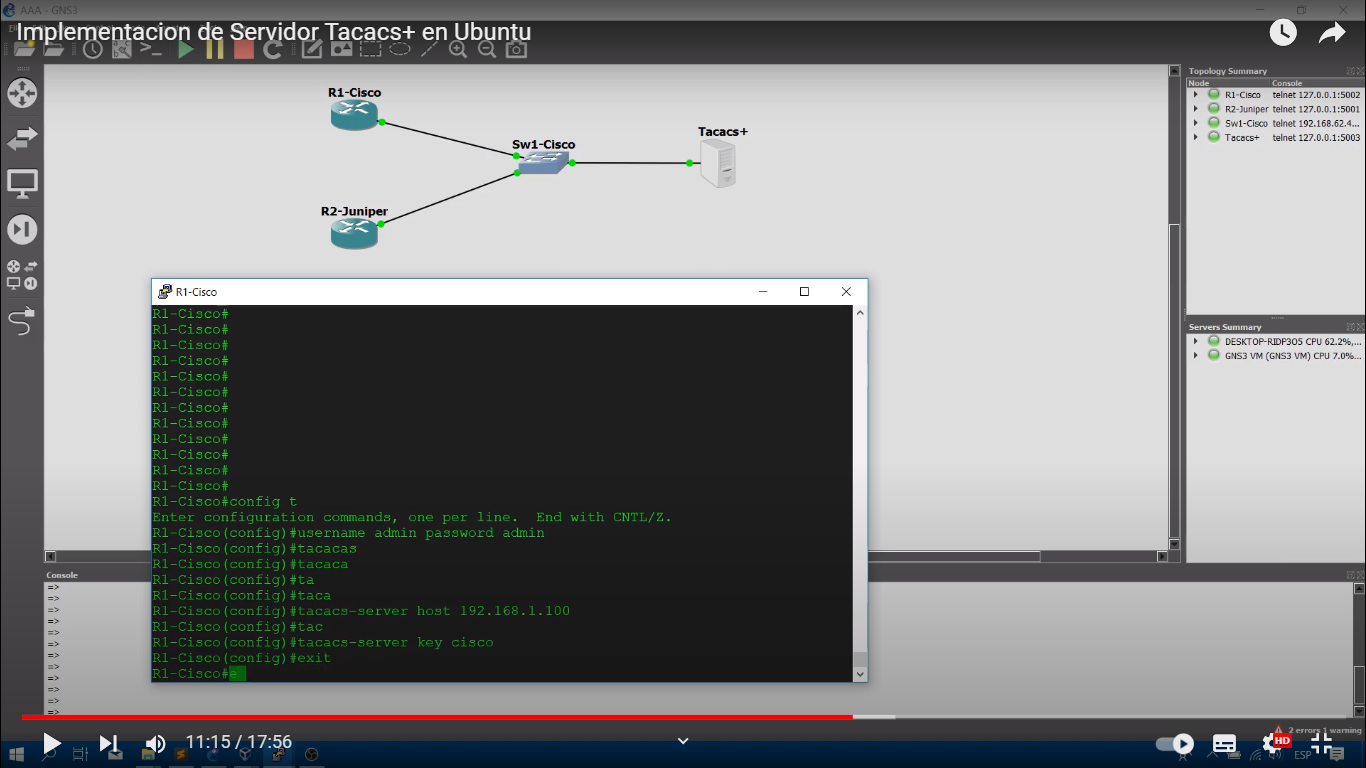Start all devices with green play icon

coord(186,49)
